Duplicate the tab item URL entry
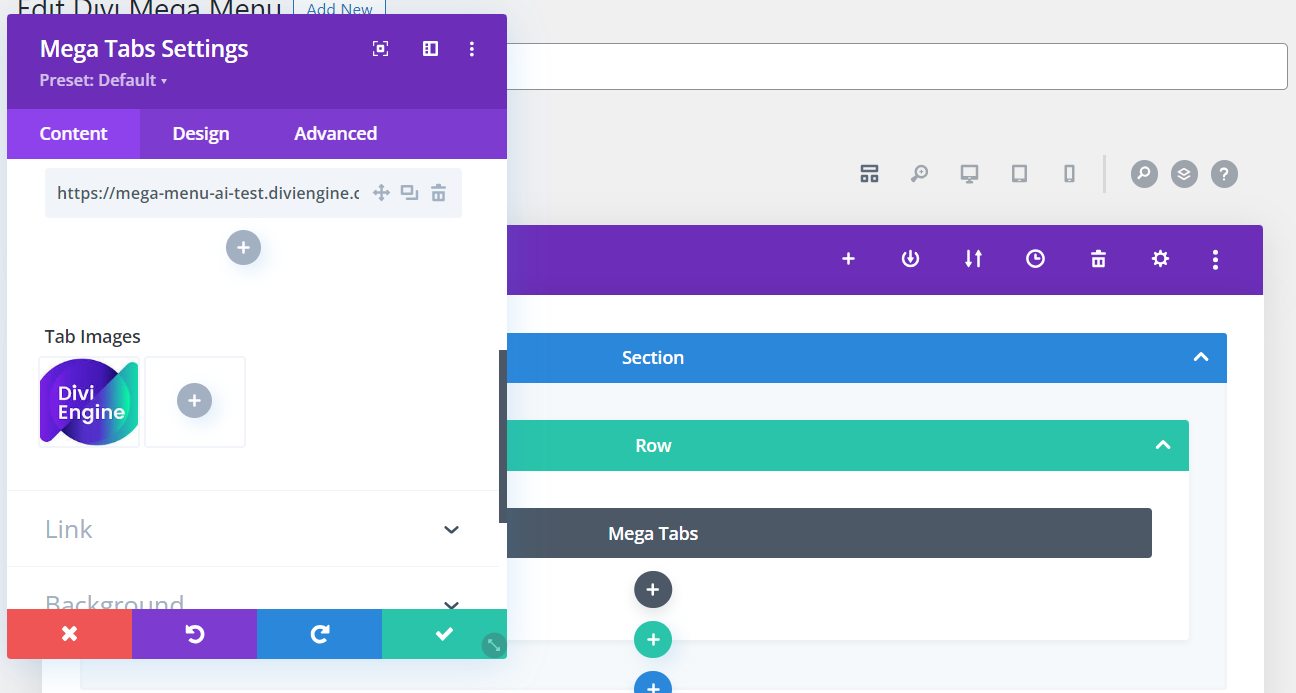 [409, 193]
